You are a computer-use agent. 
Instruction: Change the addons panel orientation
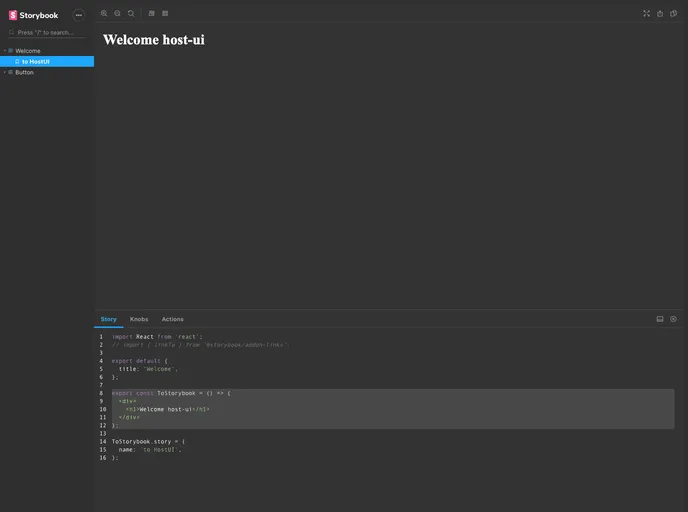click(660, 319)
